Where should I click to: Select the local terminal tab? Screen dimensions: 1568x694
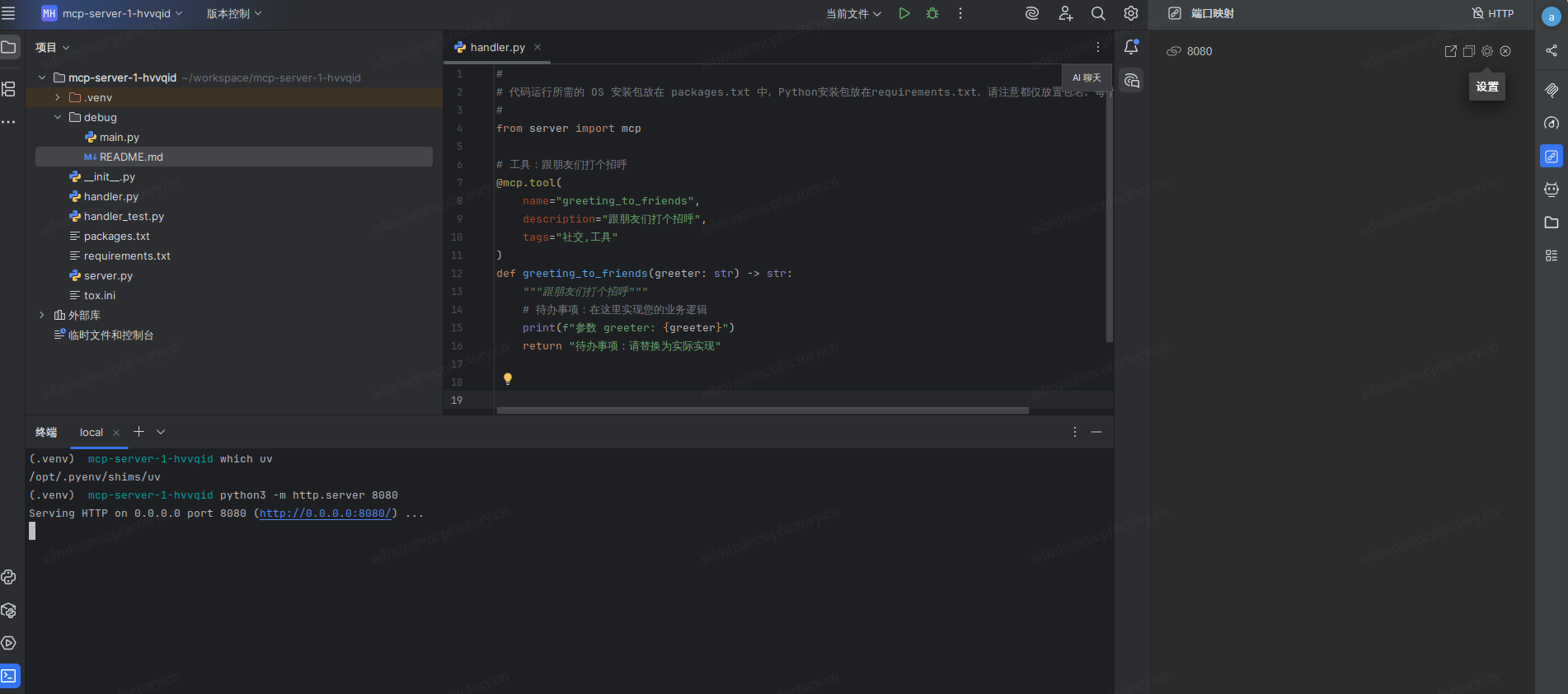tap(92, 433)
